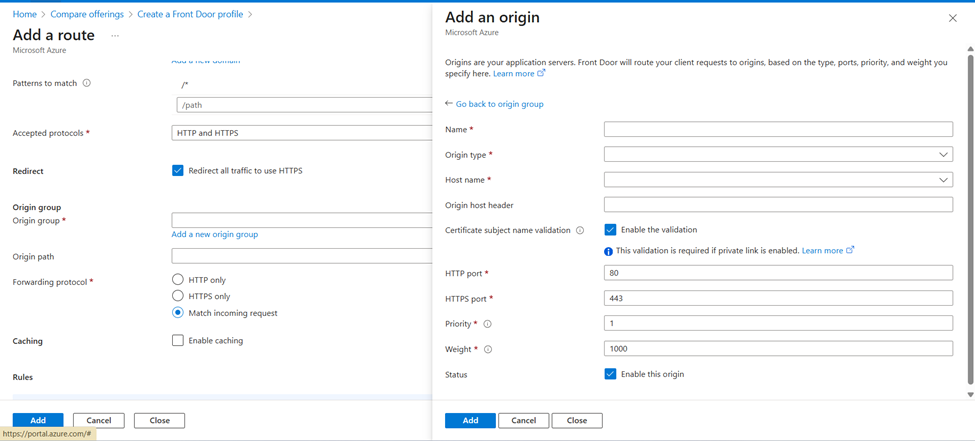Screen dimensions: 975x441
Task: Click the scrollbar up arrow in origin panel
Action: [969, 48]
